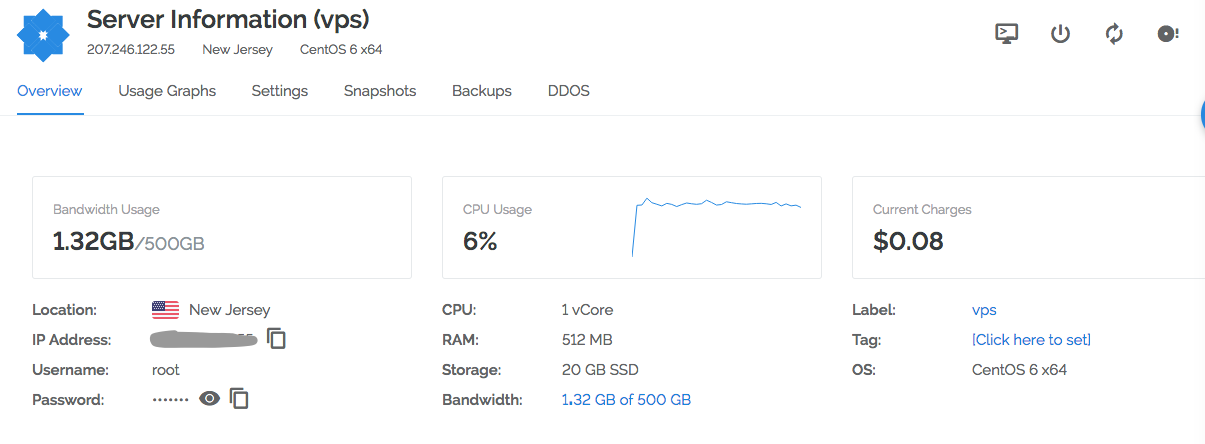Open the server console view icon
The image size is (1205, 444).
tap(1007, 34)
